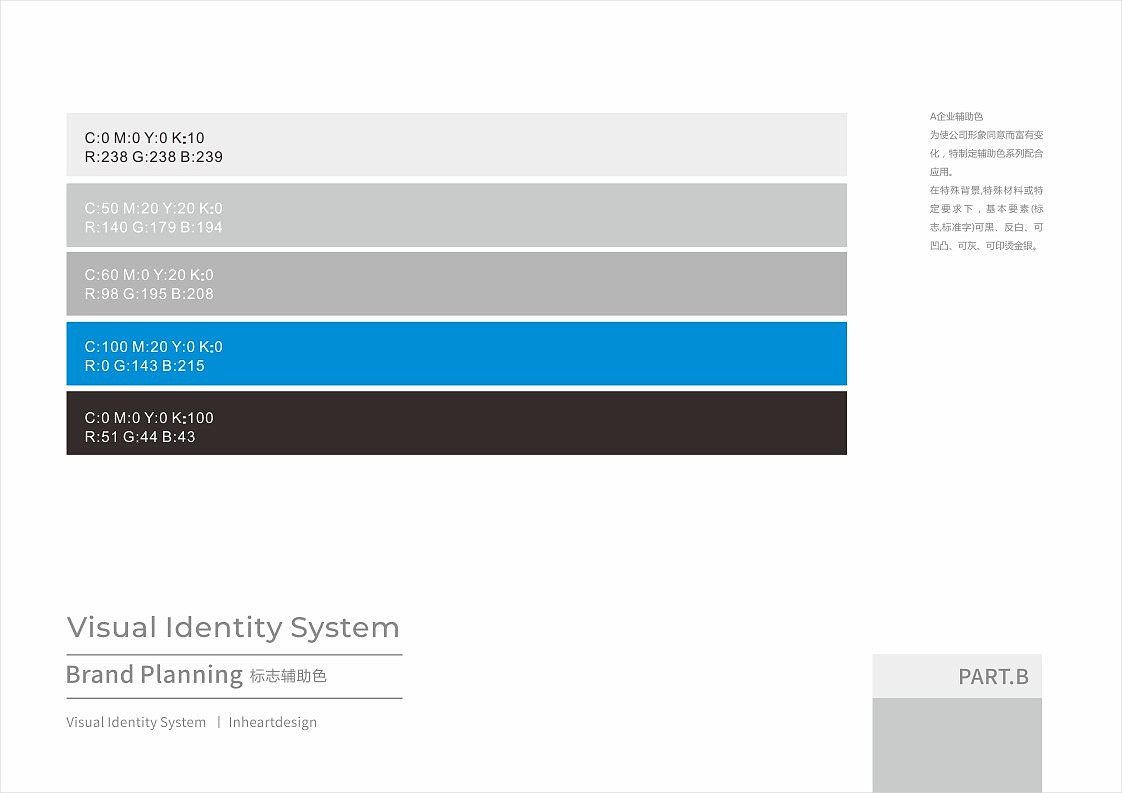The image size is (1122, 793).
Task: Click the 标志辅助色 label
Action: pos(288,676)
